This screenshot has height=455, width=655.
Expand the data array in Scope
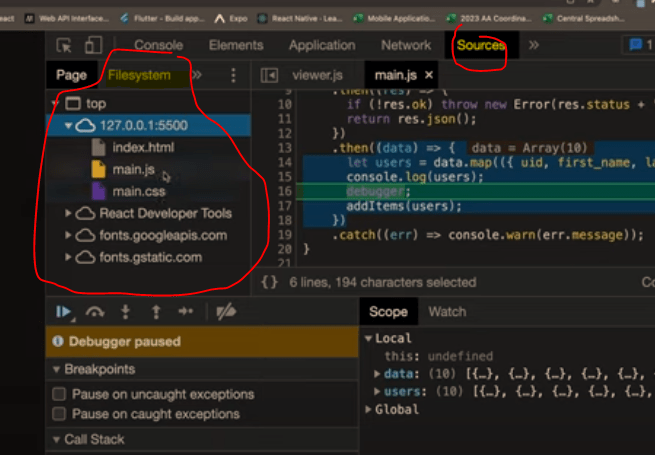(x=377, y=373)
